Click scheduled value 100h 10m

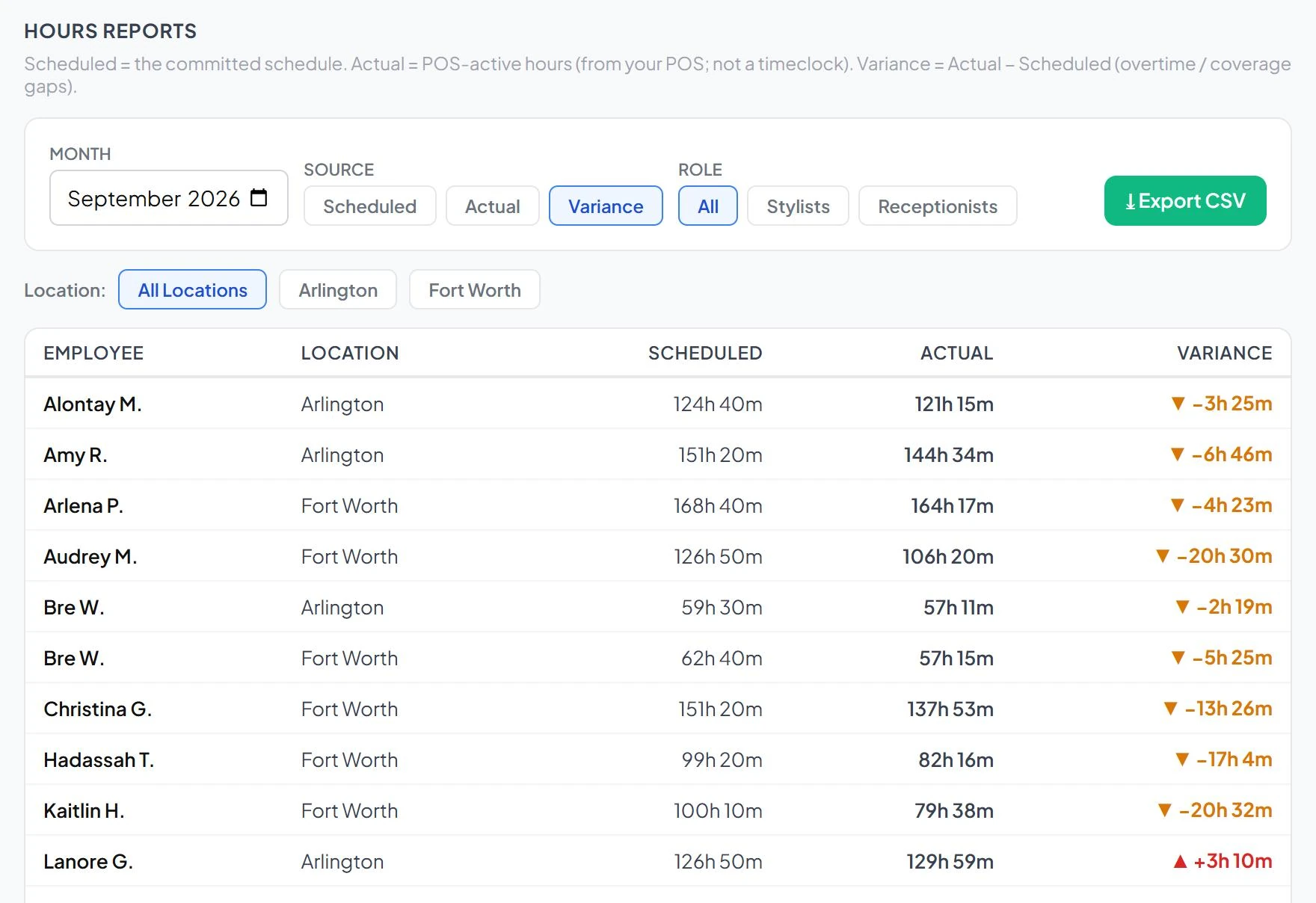718,811
